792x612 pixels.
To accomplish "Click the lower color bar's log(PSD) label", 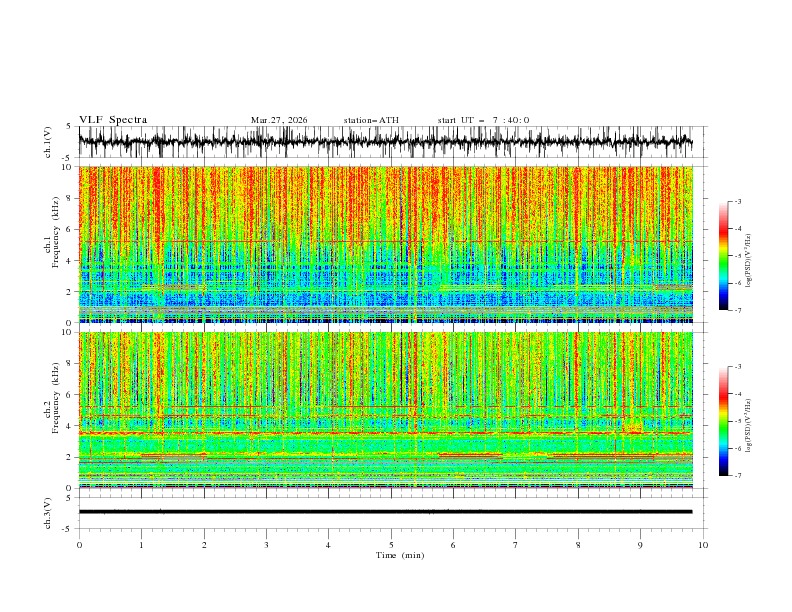I will [748, 426].
